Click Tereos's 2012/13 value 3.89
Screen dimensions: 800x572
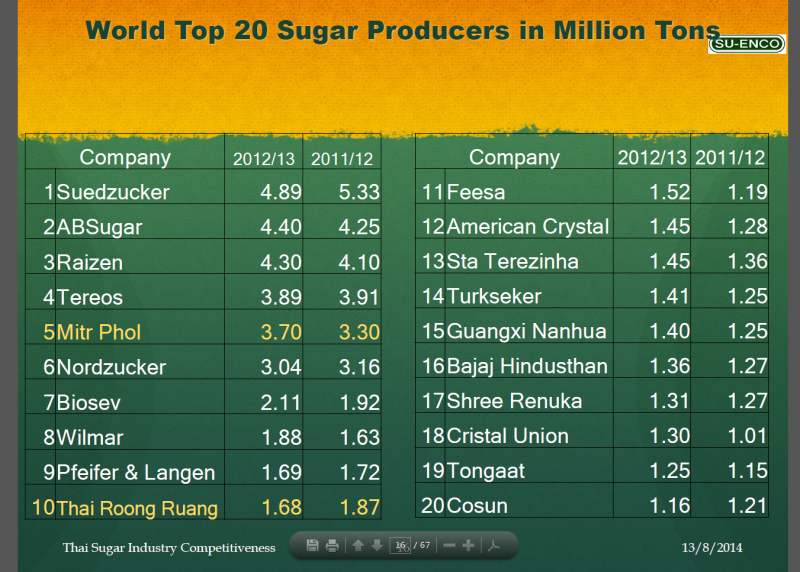tap(281, 297)
